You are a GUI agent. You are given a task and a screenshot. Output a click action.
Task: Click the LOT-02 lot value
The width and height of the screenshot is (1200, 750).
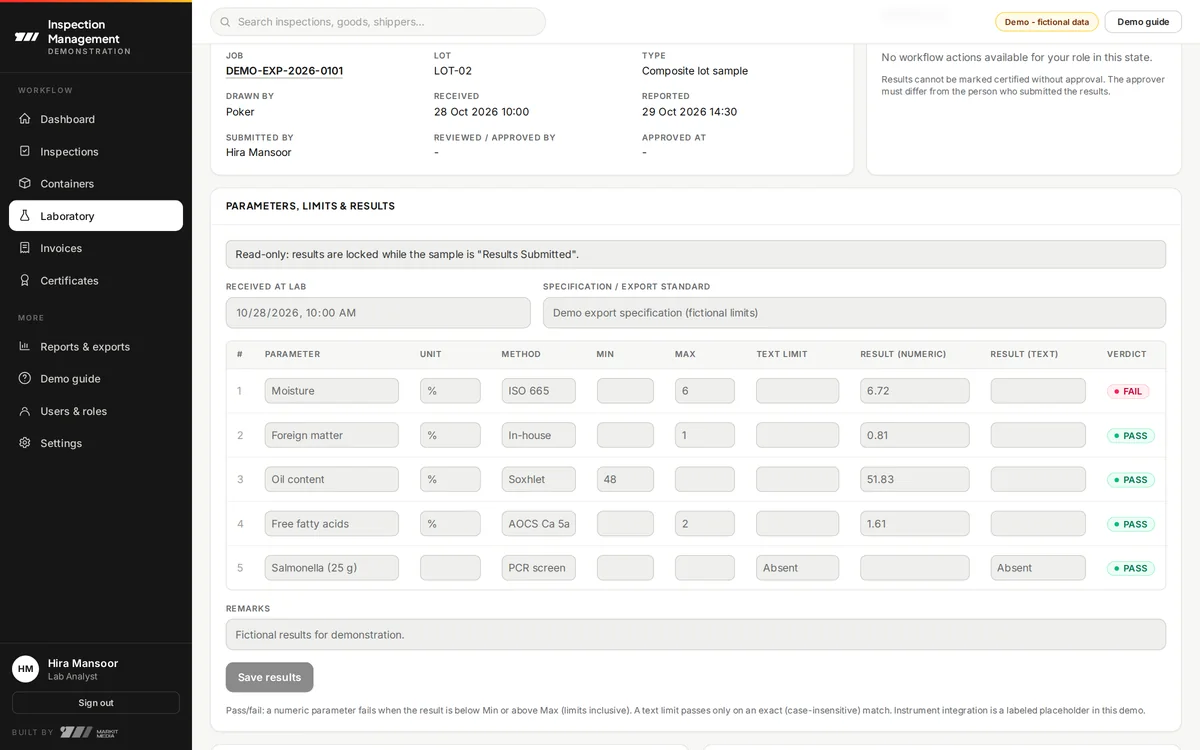453,71
